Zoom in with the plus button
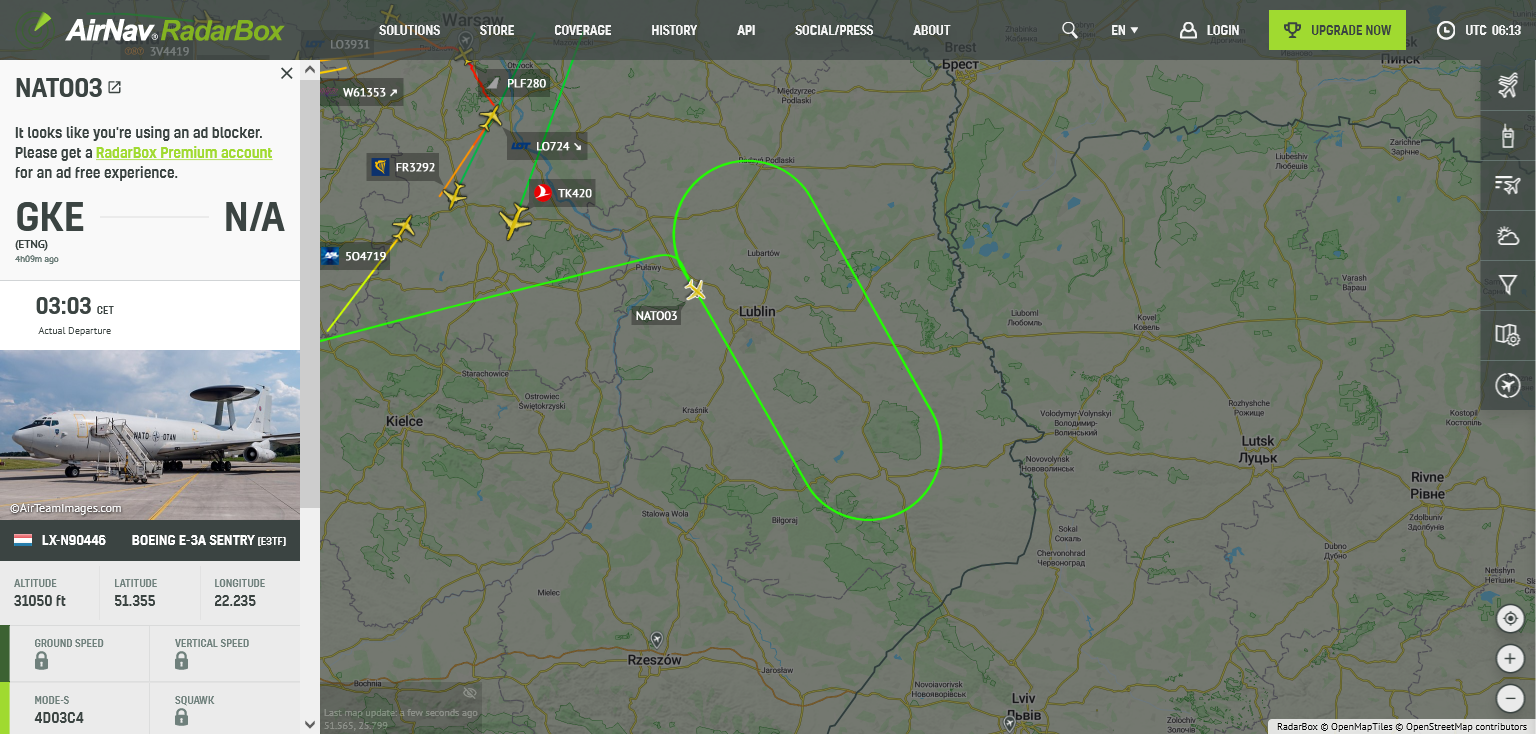The height and width of the screenshot is (734, 1536). click(1510, 659)
